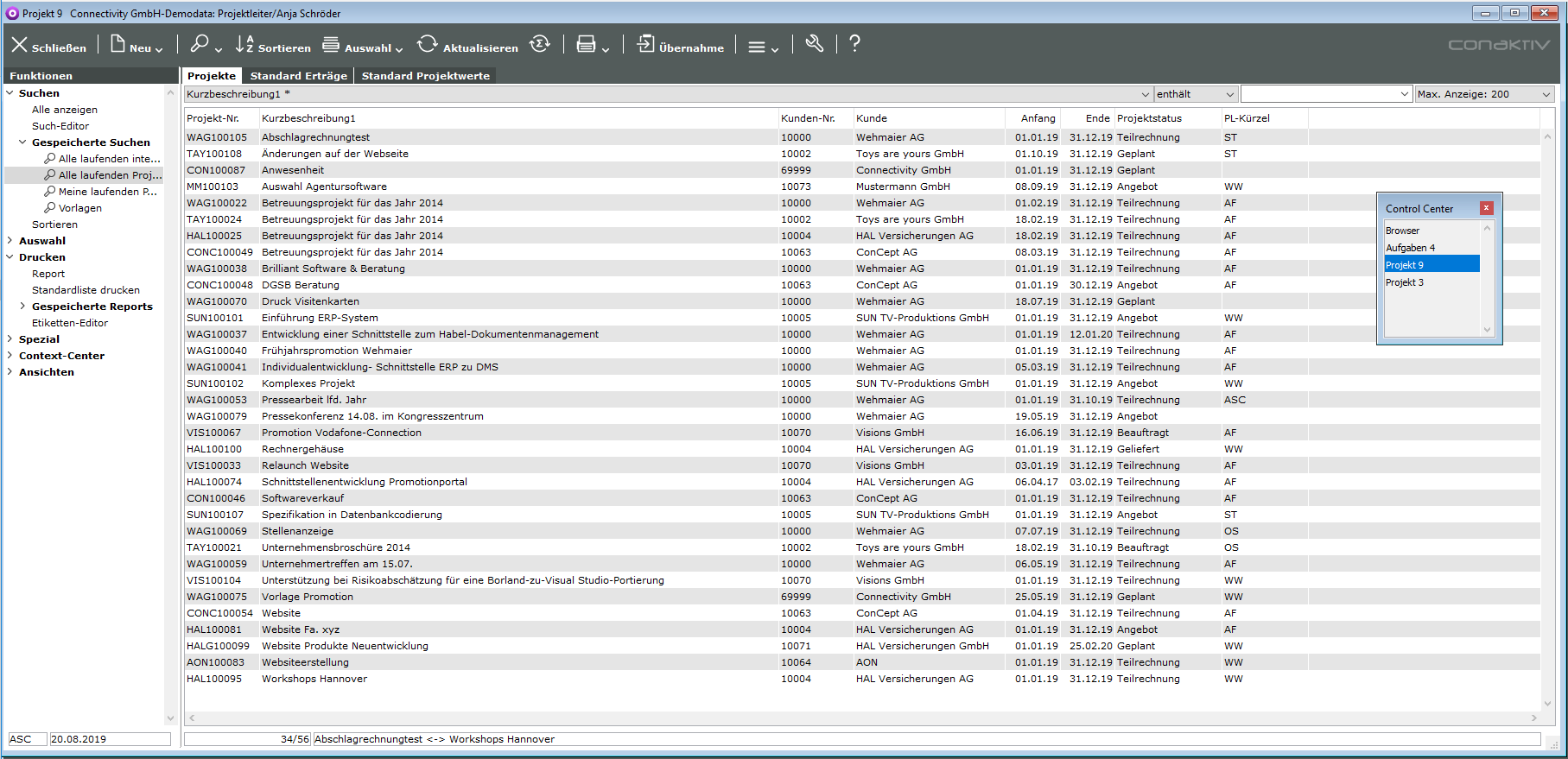Click the Kurzbeschreibung1 column header

[518, 118]
